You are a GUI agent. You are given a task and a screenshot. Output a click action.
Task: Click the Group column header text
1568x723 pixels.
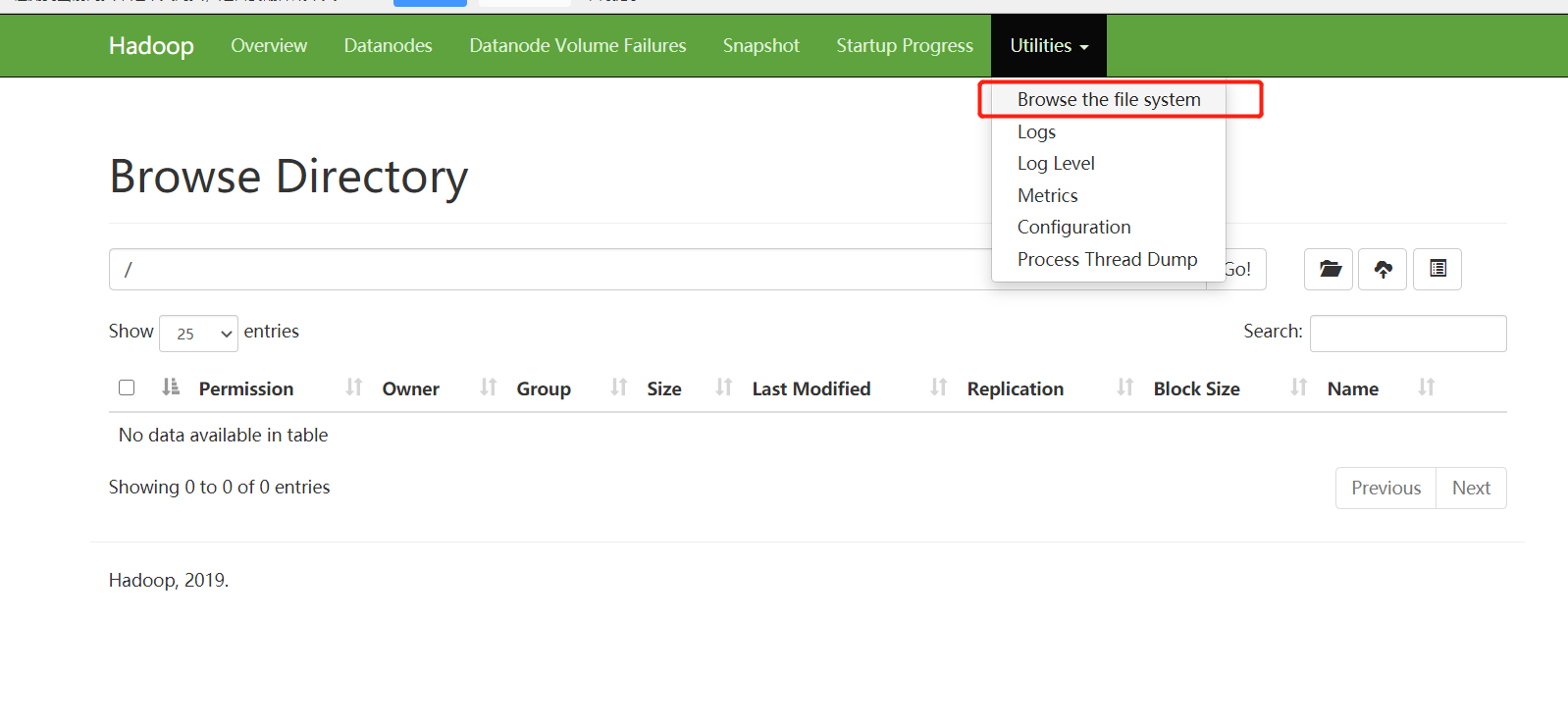tap(544, 388)
